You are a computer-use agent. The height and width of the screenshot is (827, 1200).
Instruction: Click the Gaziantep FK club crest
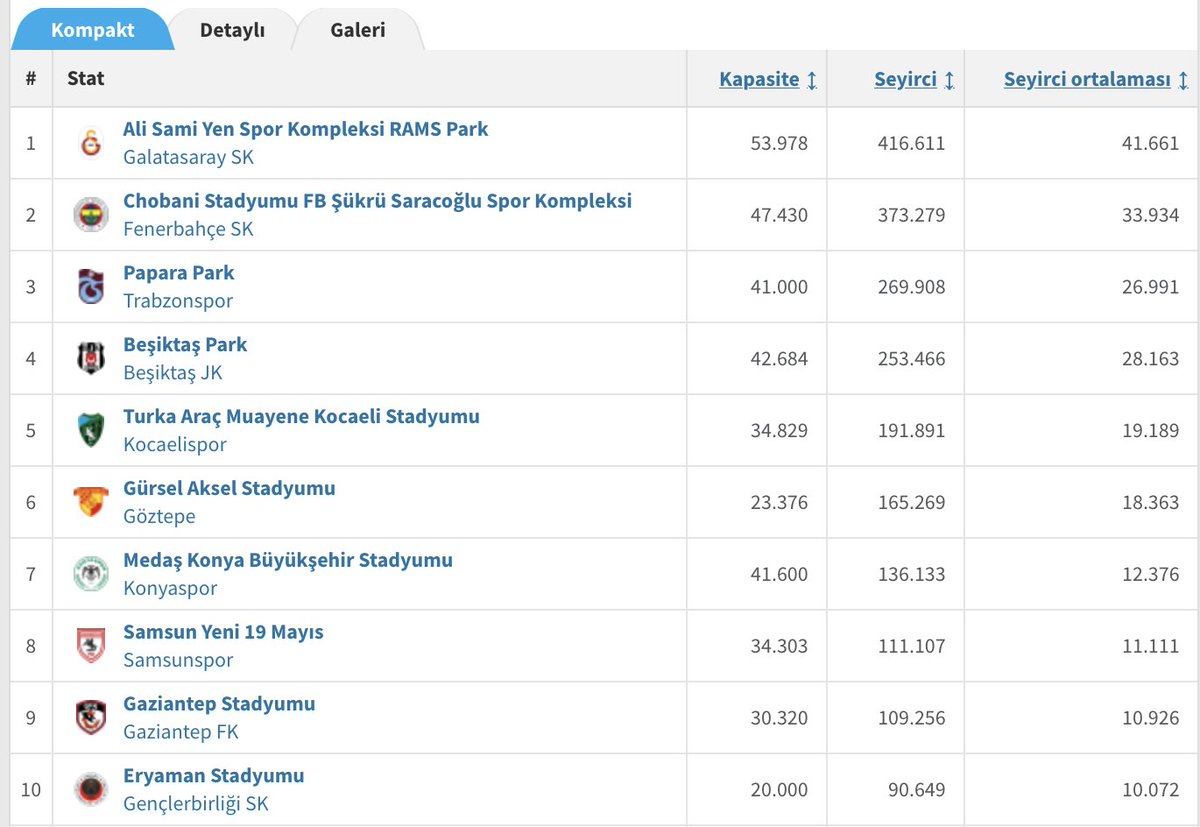click(90, 719)
